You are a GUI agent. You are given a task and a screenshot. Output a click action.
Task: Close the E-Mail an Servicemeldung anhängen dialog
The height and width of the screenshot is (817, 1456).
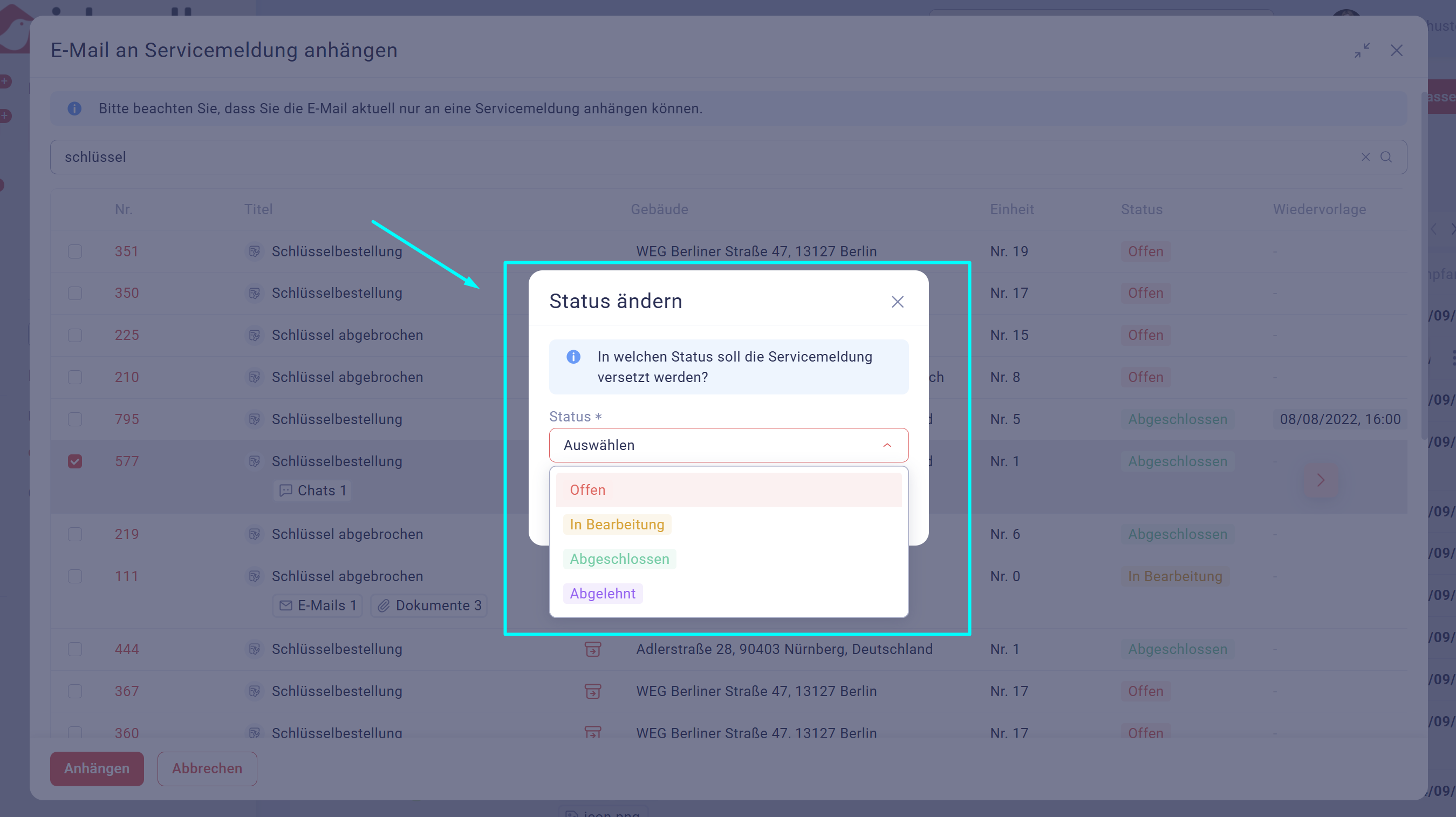1396,50
